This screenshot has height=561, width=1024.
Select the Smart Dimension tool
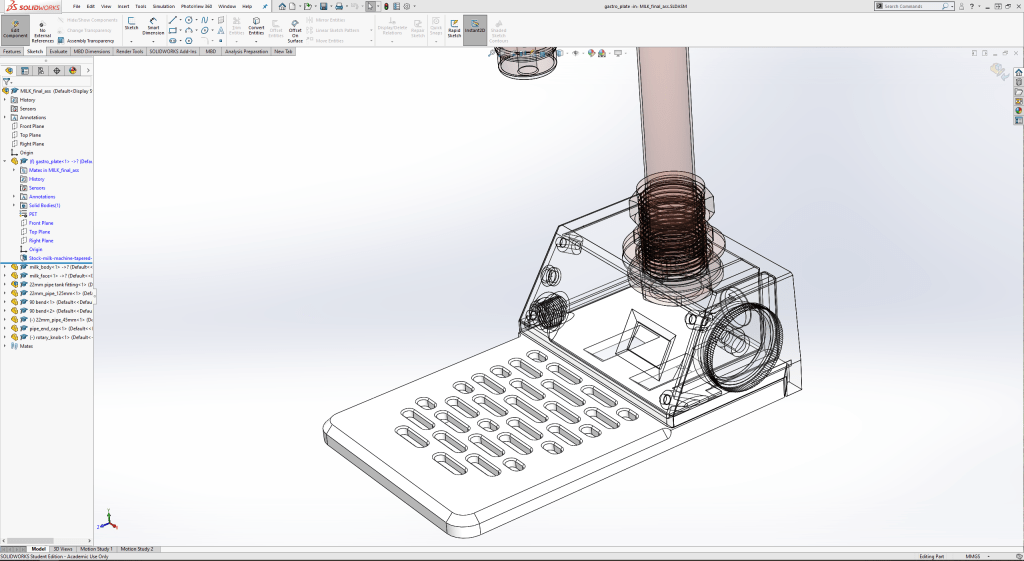pyautogui.click(x=153, y=26)
